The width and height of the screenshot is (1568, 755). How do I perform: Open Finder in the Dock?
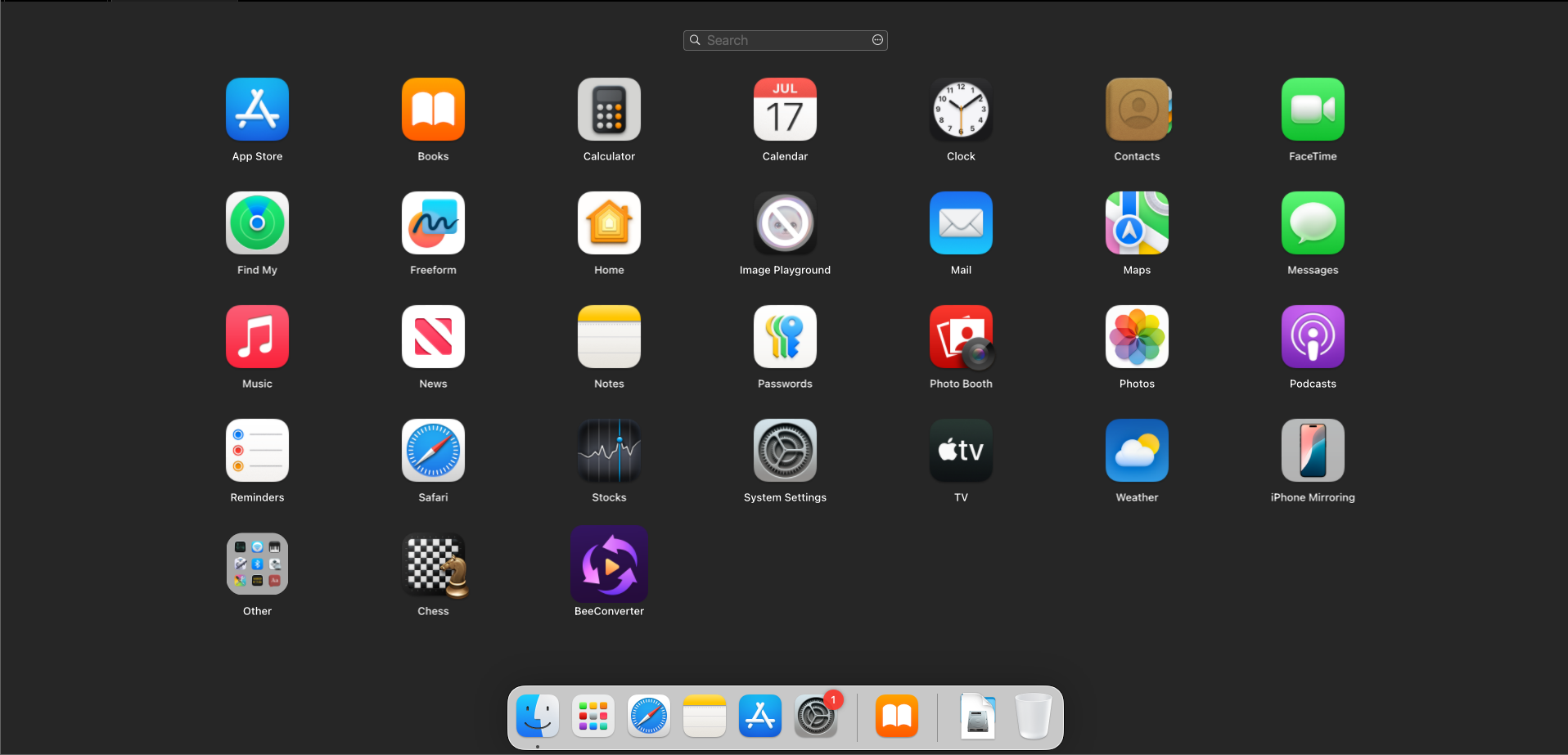538,717
